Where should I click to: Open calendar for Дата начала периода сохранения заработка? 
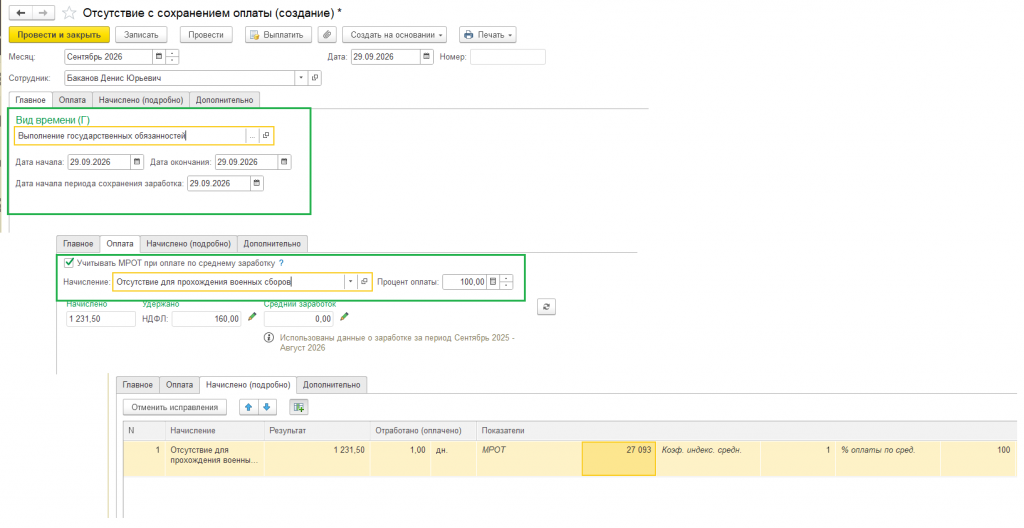point(257,184)
